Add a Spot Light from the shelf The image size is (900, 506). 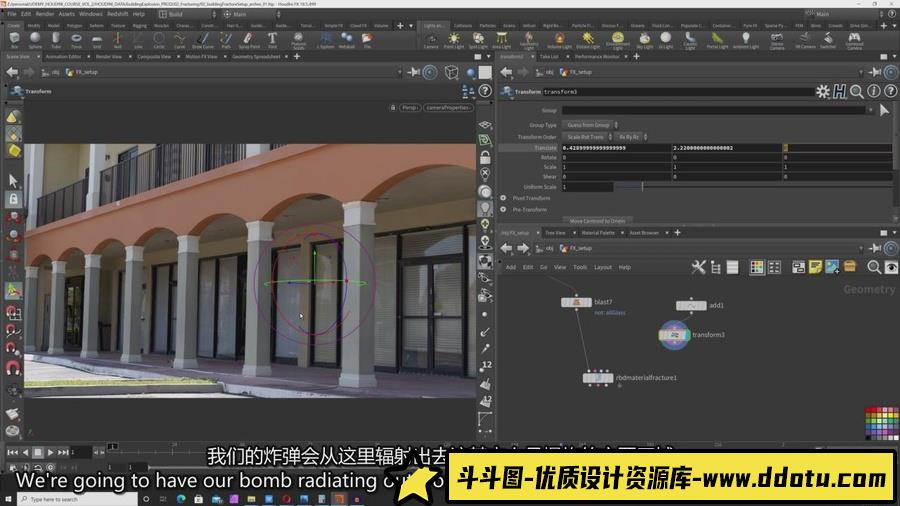(x=478, y=40)
